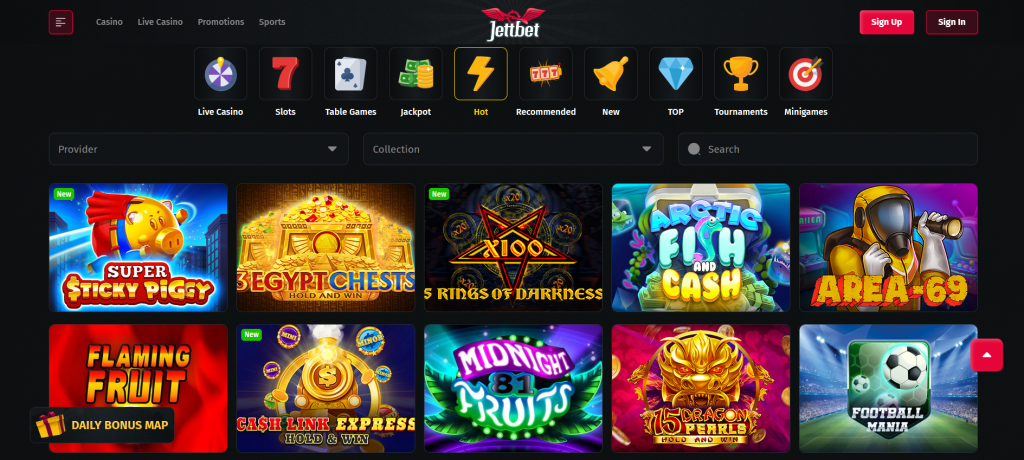This screenshot has height=460, width=1024.
Task: Open the TOP diamond icon
Action: (676, 74)
